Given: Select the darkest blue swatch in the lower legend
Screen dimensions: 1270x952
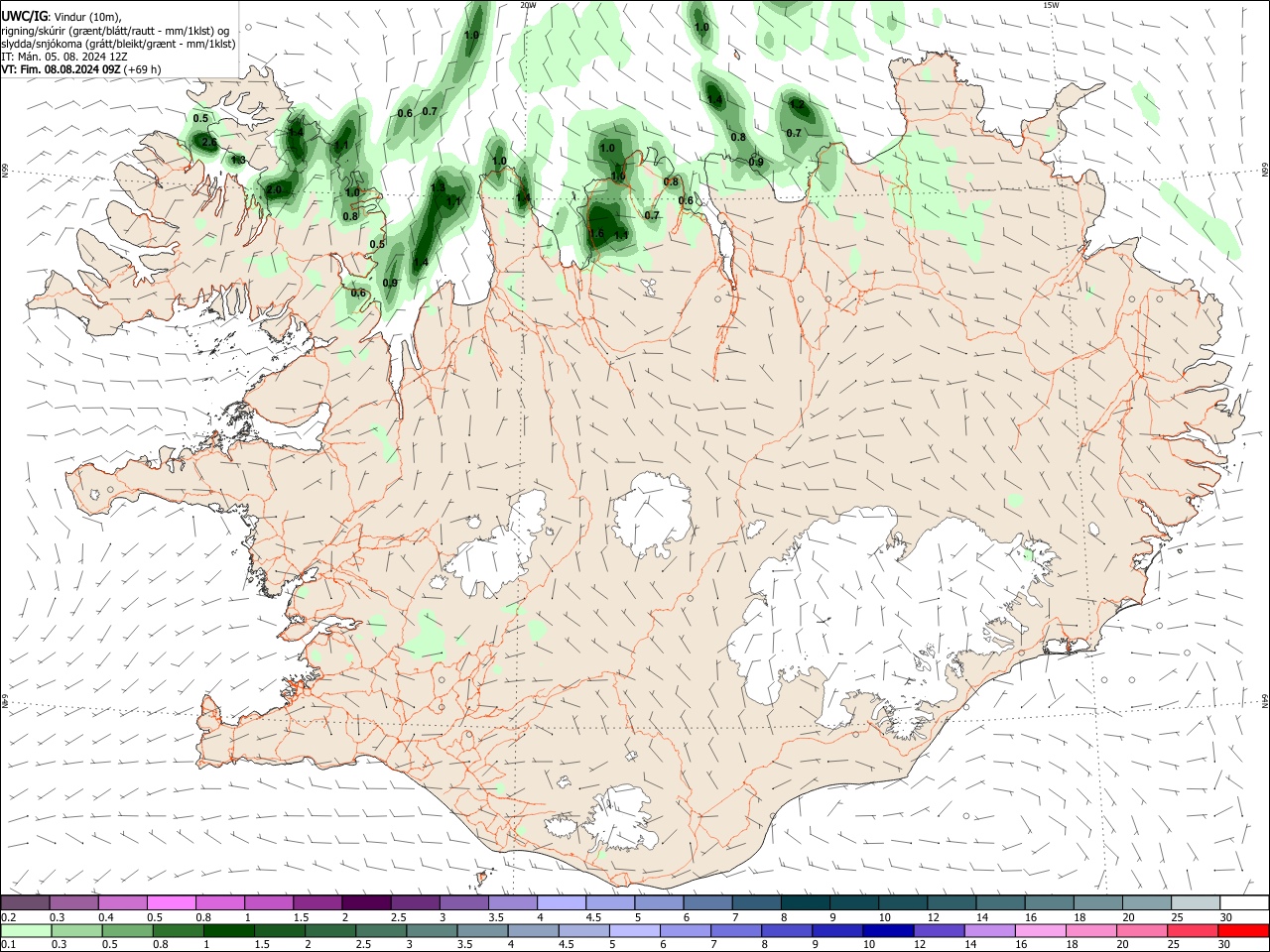Looking at the screenshot, I should [886, 930].
